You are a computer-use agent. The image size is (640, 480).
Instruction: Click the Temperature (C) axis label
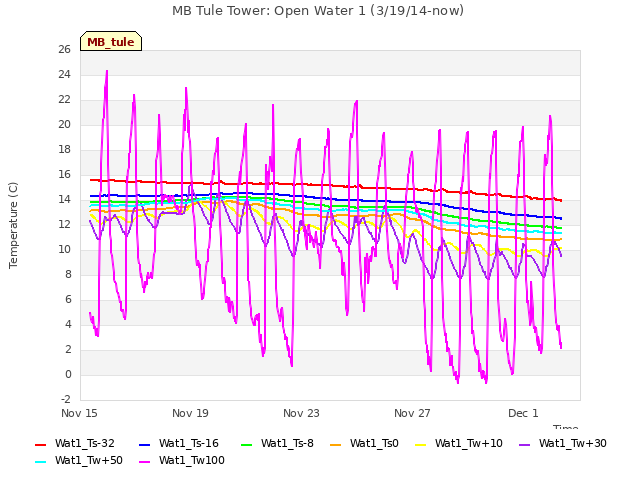point(13,225)
